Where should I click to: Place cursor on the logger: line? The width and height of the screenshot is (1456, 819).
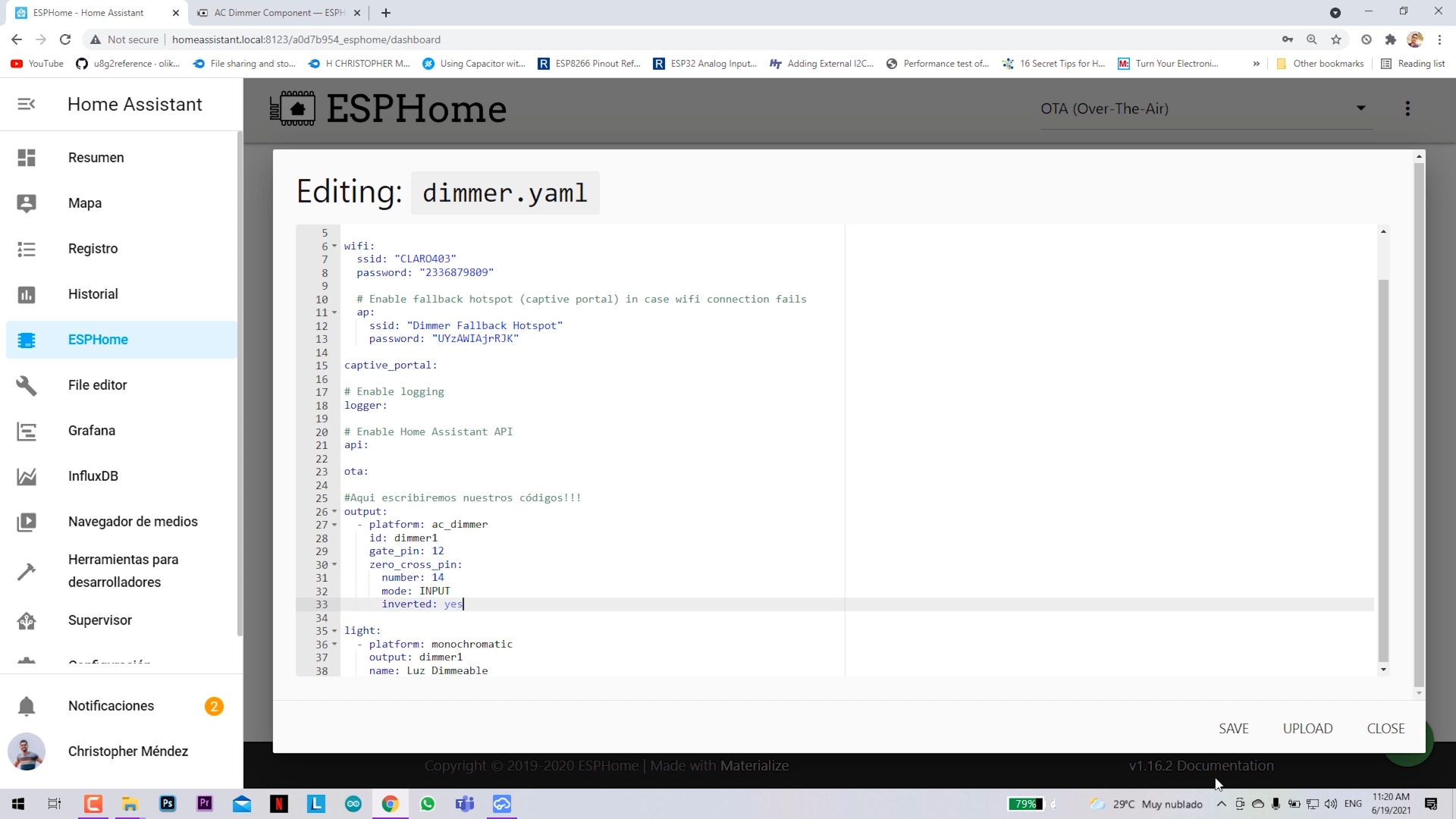click(x=366, y=405)
